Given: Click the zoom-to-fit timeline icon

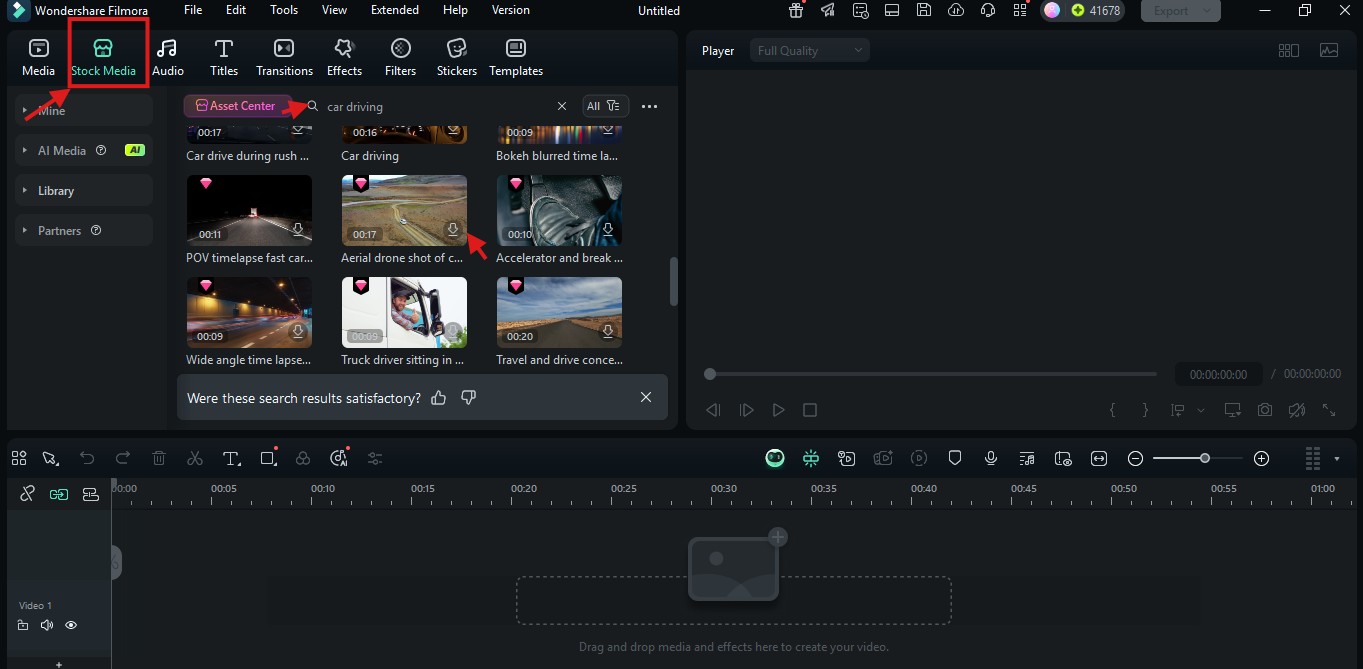Looking at the screenshot, I should pyautogui.click(x=1099, y=458).
